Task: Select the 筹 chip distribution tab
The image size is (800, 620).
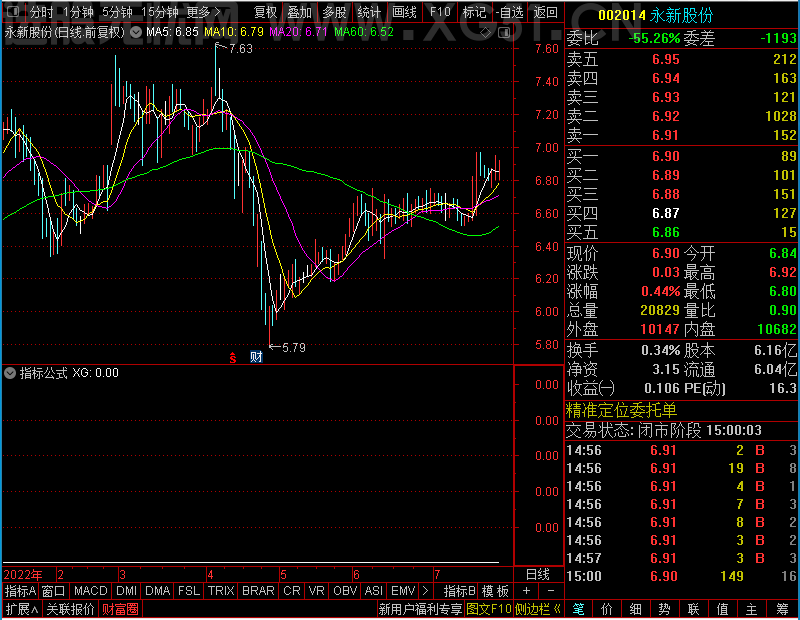Action: pyautogui.click(x=783, y=609)
